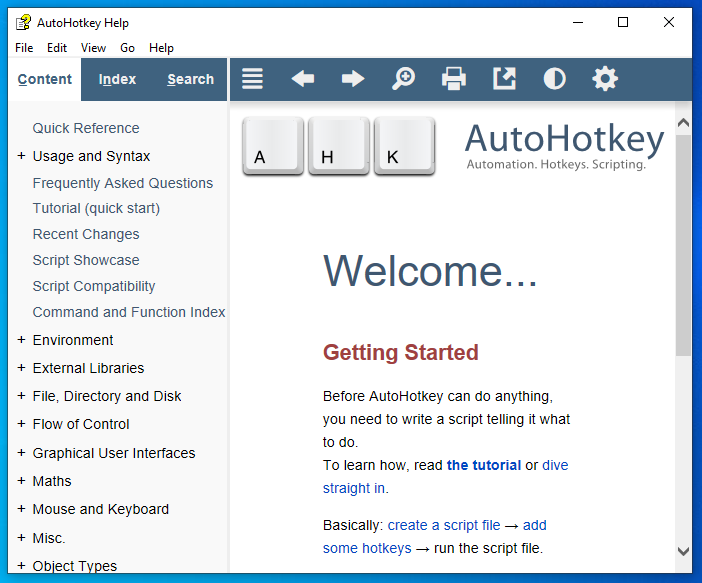
Task: Click the H key logo image
Action: (x=339, y=146)
